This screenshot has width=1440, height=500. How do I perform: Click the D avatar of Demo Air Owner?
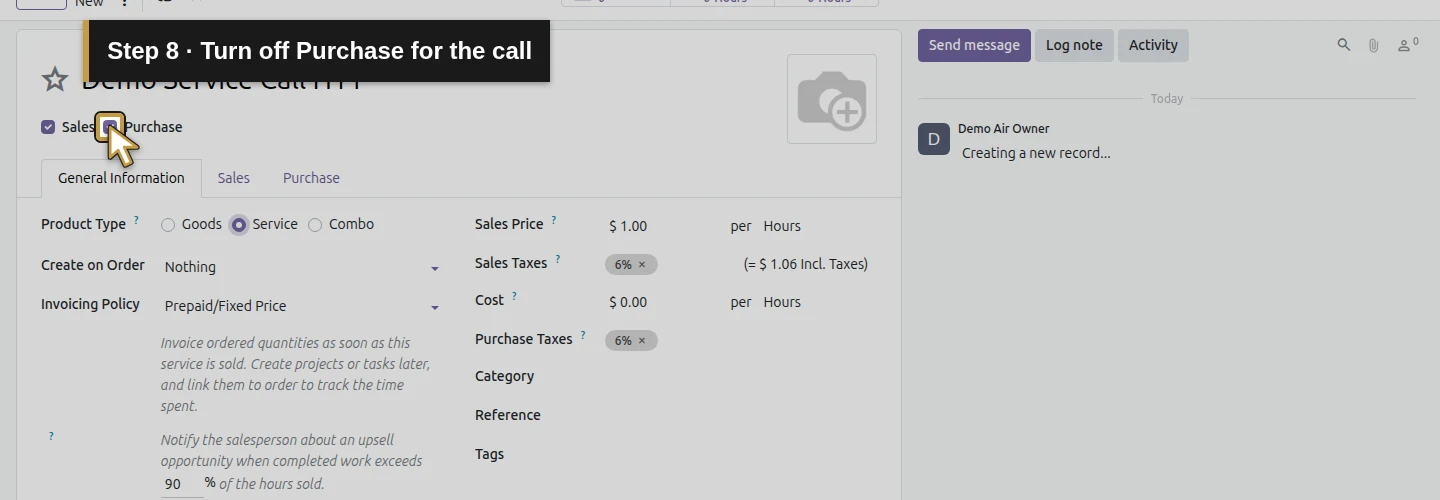pyautogui.click(x=933, y=139)
